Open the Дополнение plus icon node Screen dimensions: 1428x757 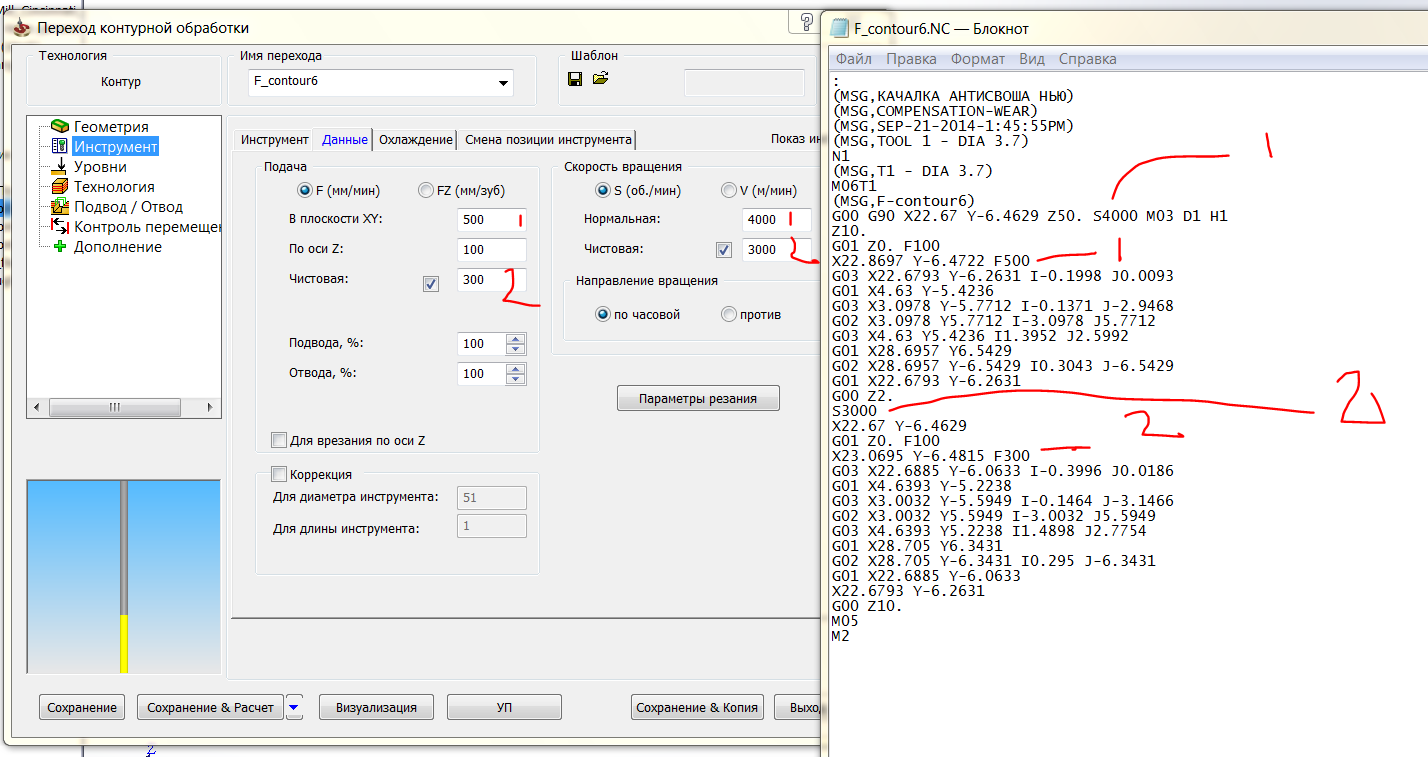click(x=60, y=247)
